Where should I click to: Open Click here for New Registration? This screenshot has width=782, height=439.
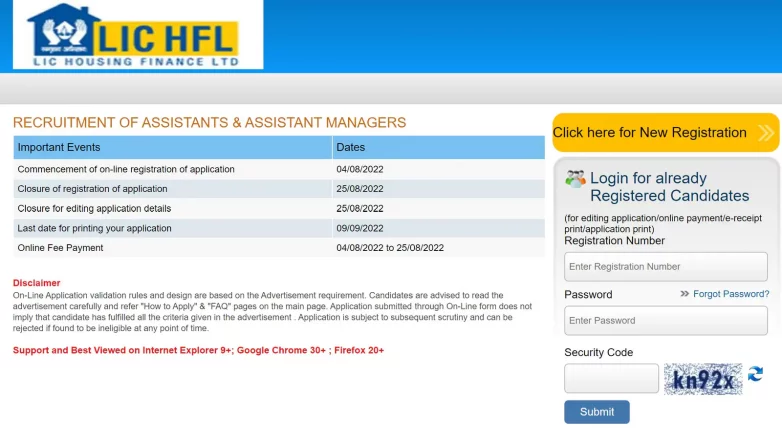[x=665, y=133]
